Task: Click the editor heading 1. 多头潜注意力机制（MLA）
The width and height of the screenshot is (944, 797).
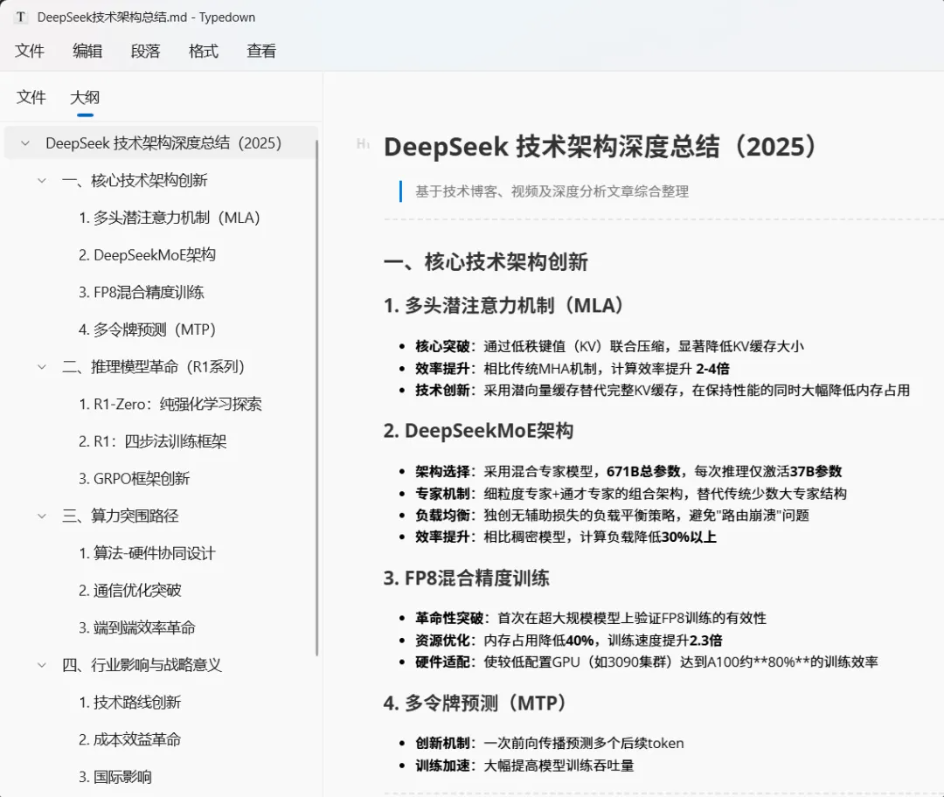Action: [503, 305]
